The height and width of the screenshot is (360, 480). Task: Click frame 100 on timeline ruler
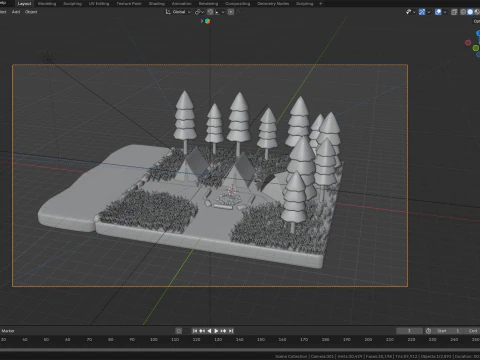(154, 339)
